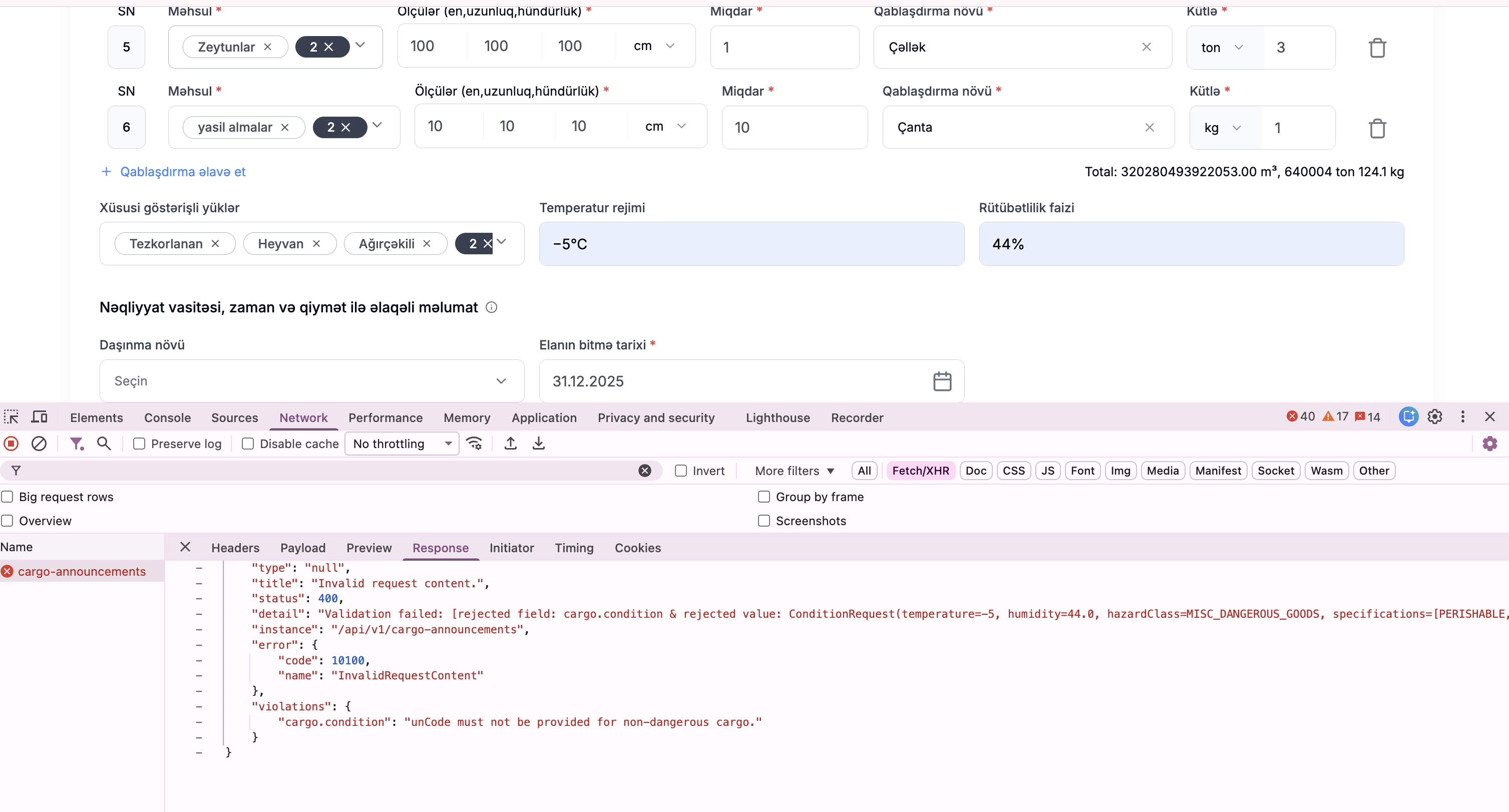Screen dimensions: 1509x812
Task: Open DevTools three-dot customize menu
Action: click(1463, 417)
